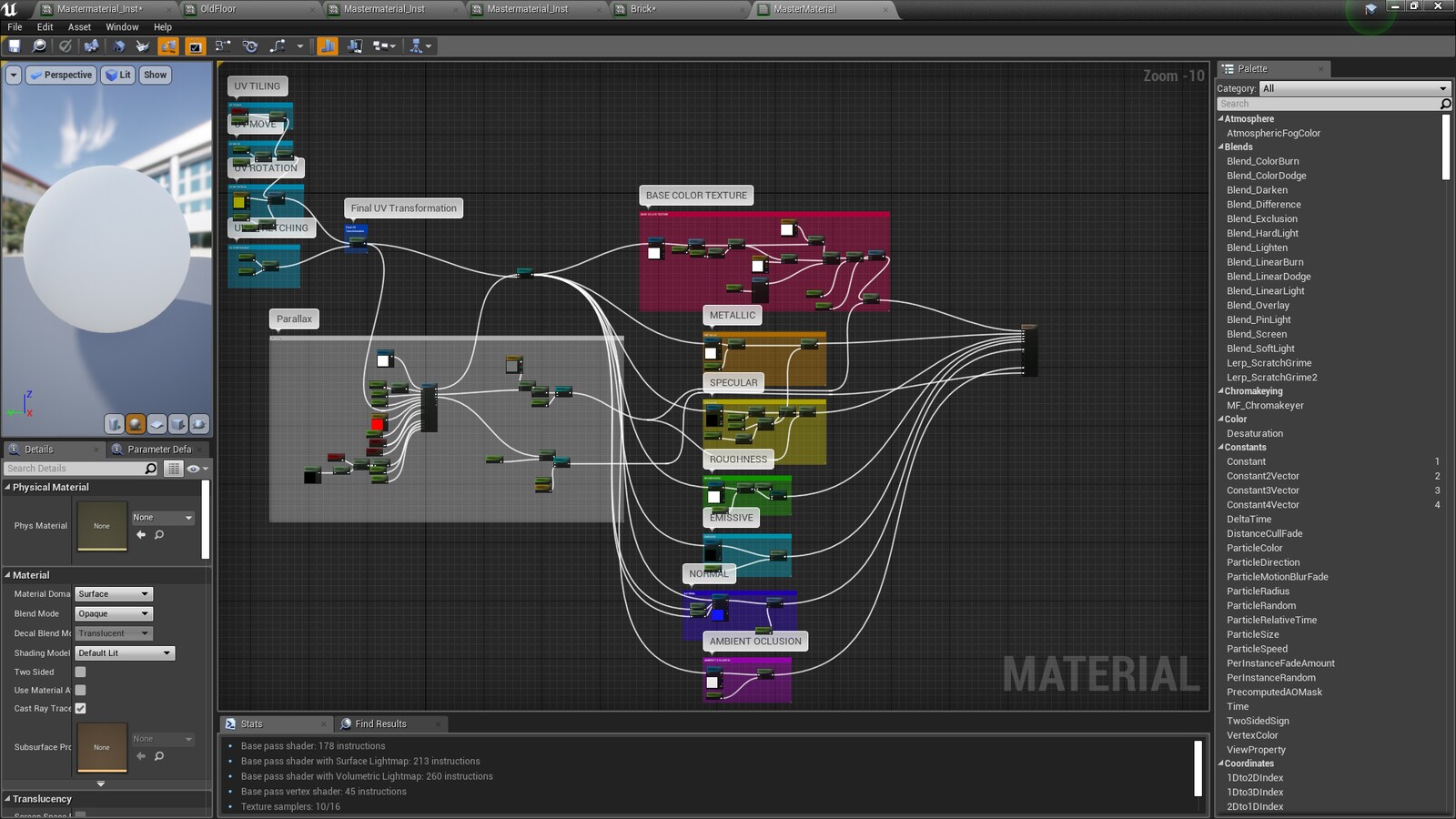Apply material changes with the Apply icon

point(64,45)
